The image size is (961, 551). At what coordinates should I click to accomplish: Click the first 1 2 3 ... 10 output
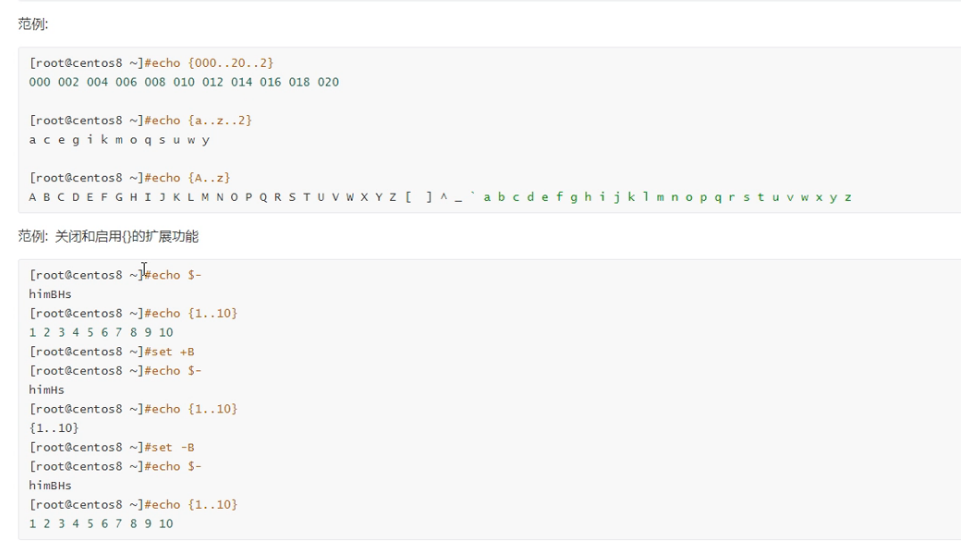click(101, 333)
